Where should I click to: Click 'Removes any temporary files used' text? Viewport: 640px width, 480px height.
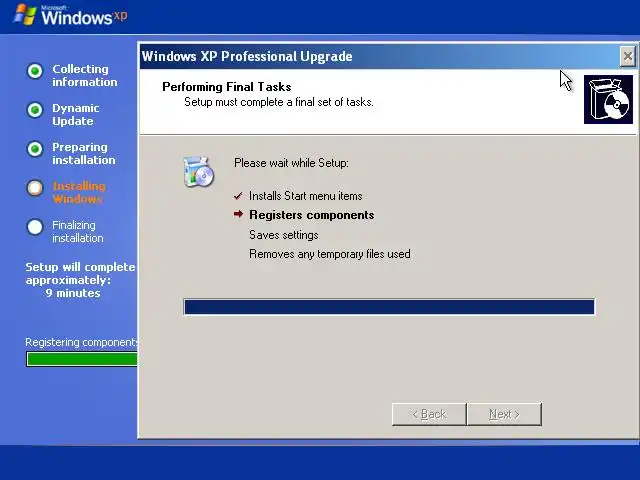pos(329,254)
